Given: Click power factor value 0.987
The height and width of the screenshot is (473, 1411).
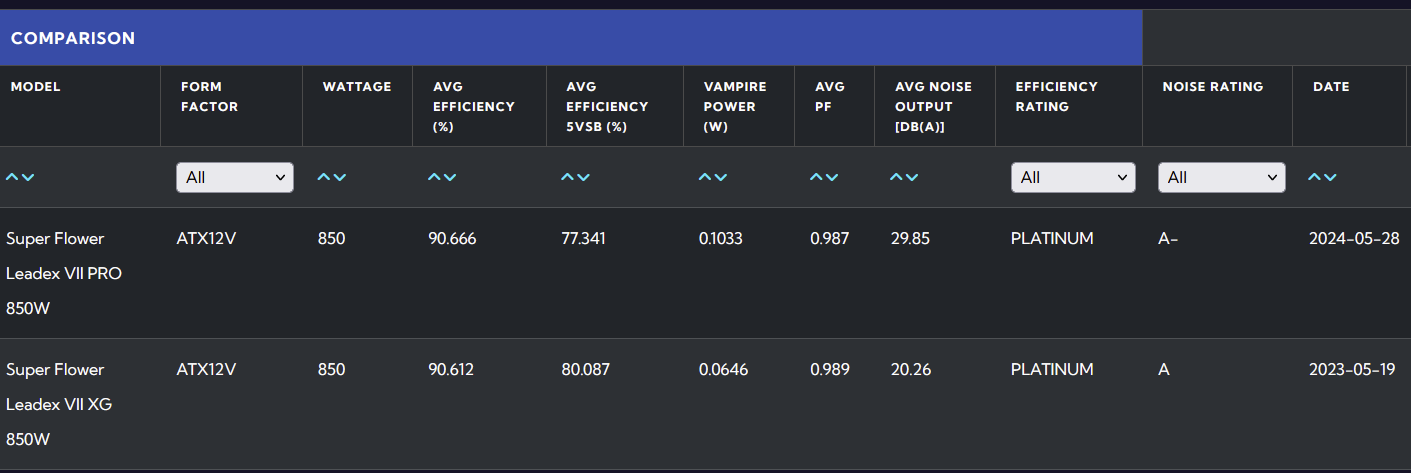Looking at the screenshot, I should point(829,238).
